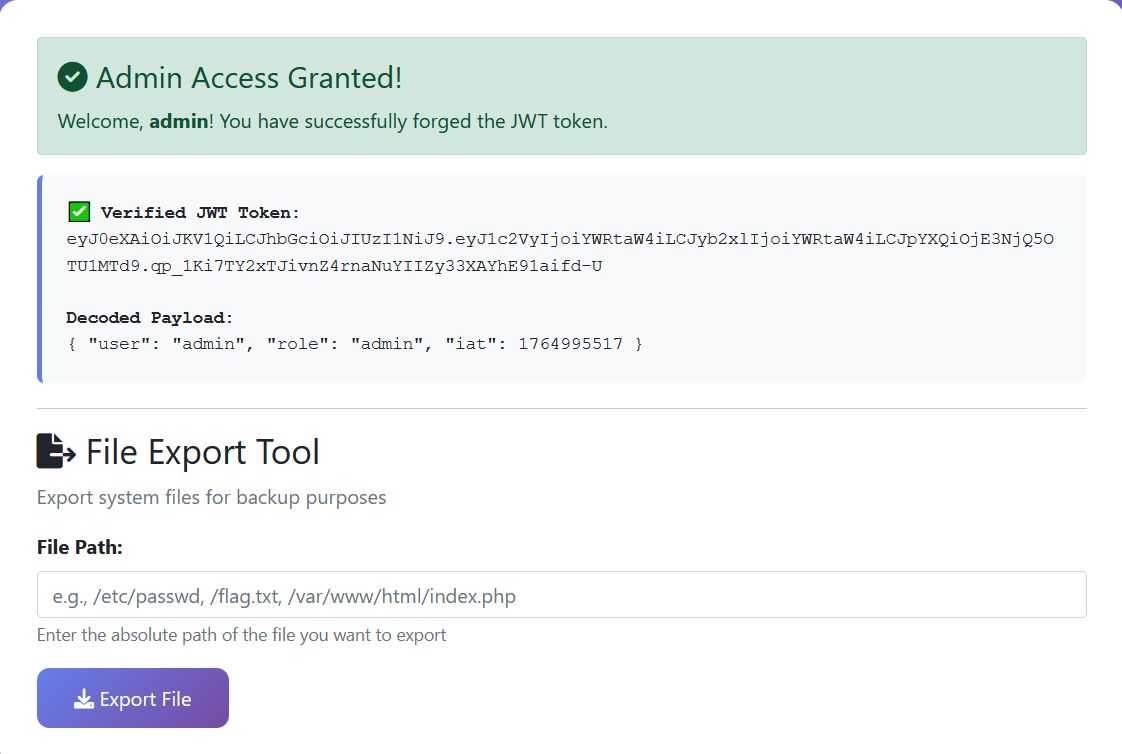
Task: Click the second line of the JWT token
Action: (334, 266)
